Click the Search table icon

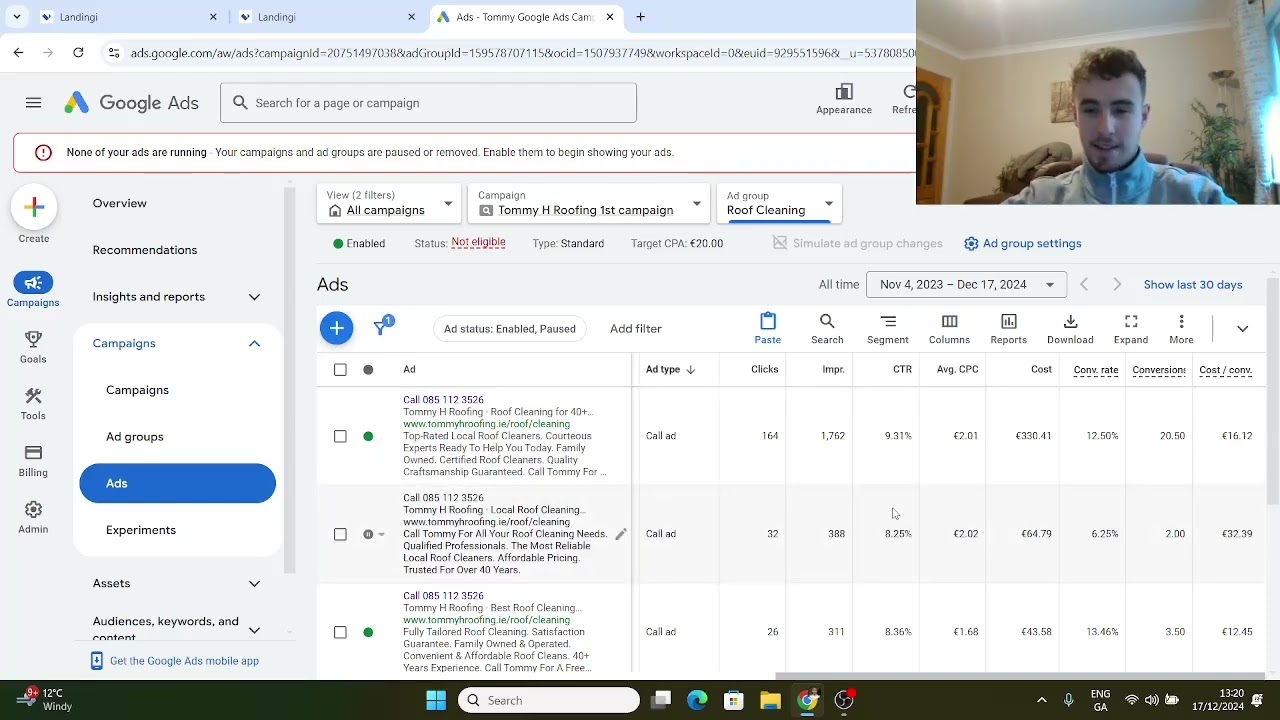pos(827,328)
